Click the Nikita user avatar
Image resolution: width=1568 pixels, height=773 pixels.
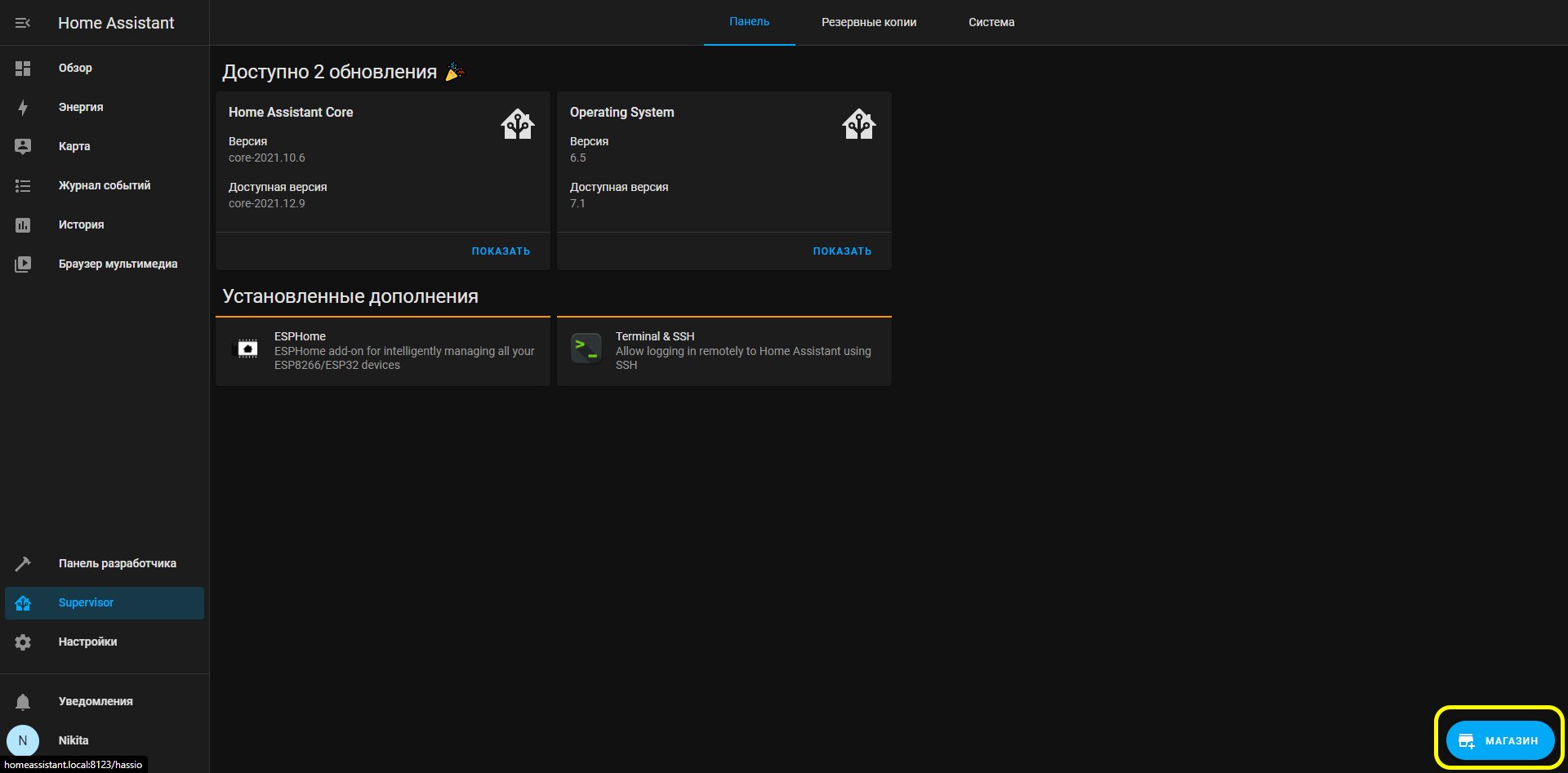(x=23, y=740)
